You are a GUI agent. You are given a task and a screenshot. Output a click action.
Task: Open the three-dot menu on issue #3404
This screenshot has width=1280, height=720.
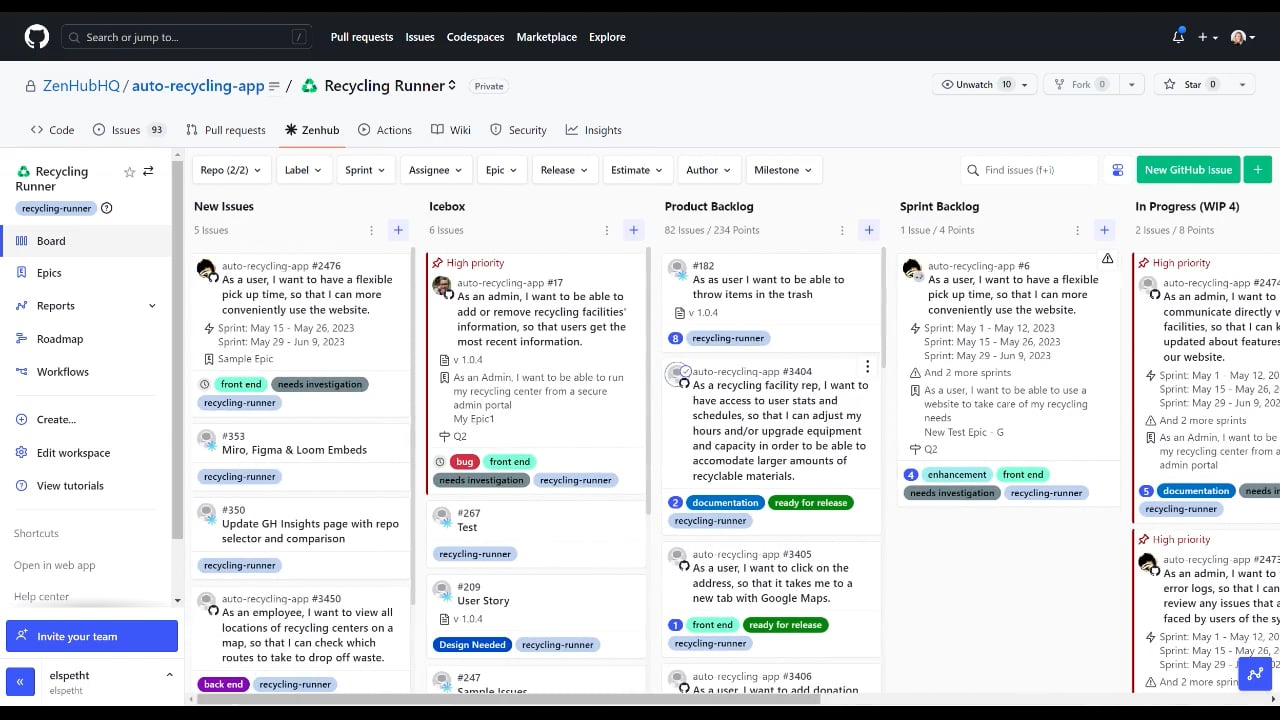868,367
